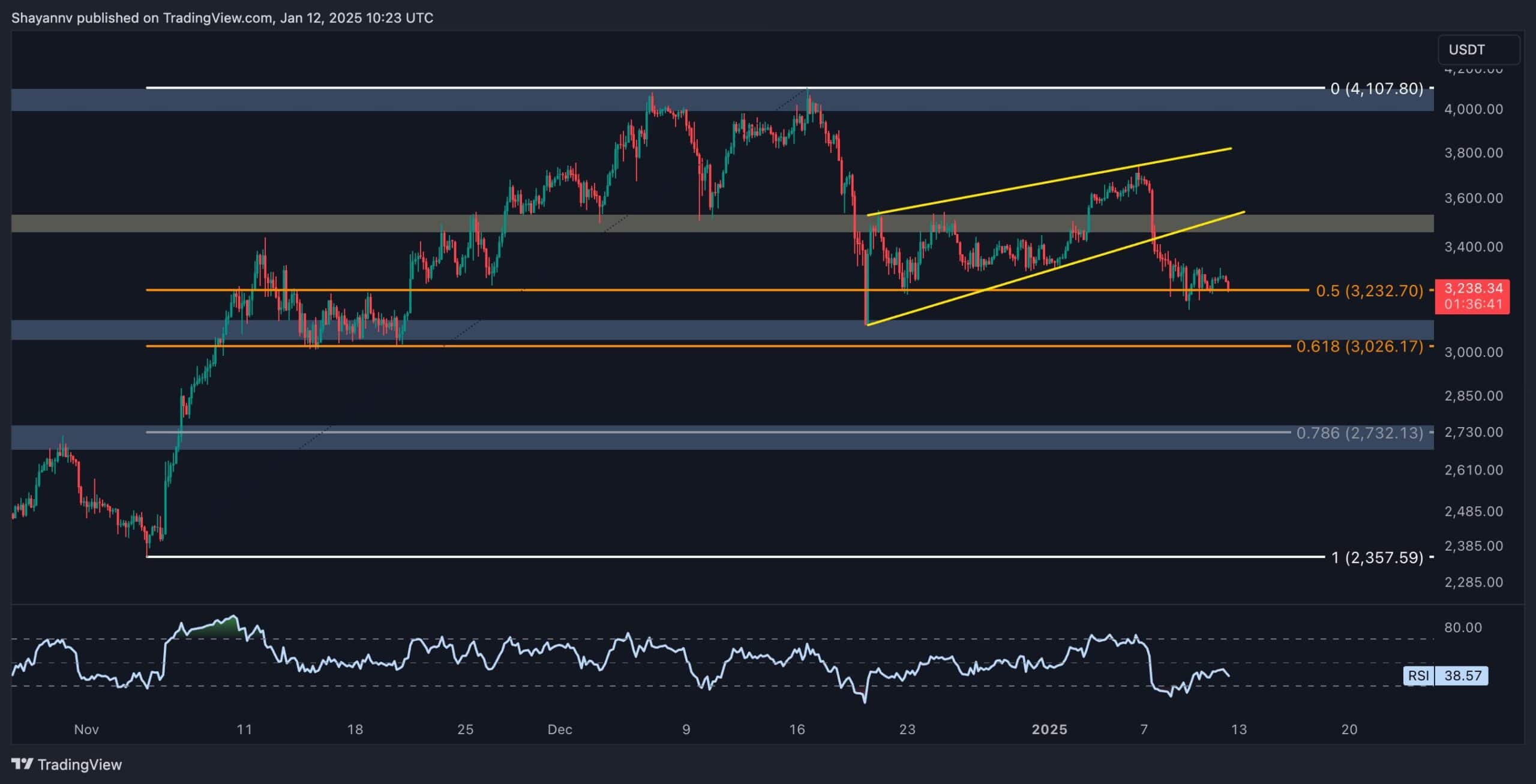Click the Dec marker on time axis
The height and width of the screenshot is (784, 1536).
point(559,729)
